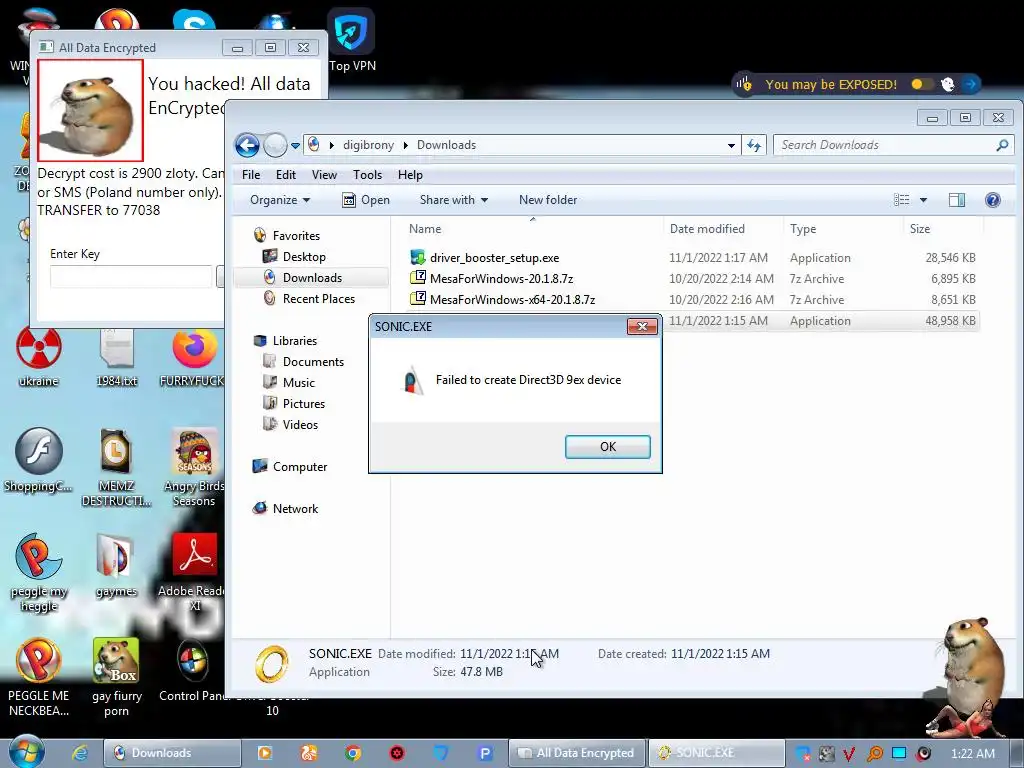Click the Chrome taskbar icon
The height and width of the screenshot is (768, 1024).
click(353, 753)
